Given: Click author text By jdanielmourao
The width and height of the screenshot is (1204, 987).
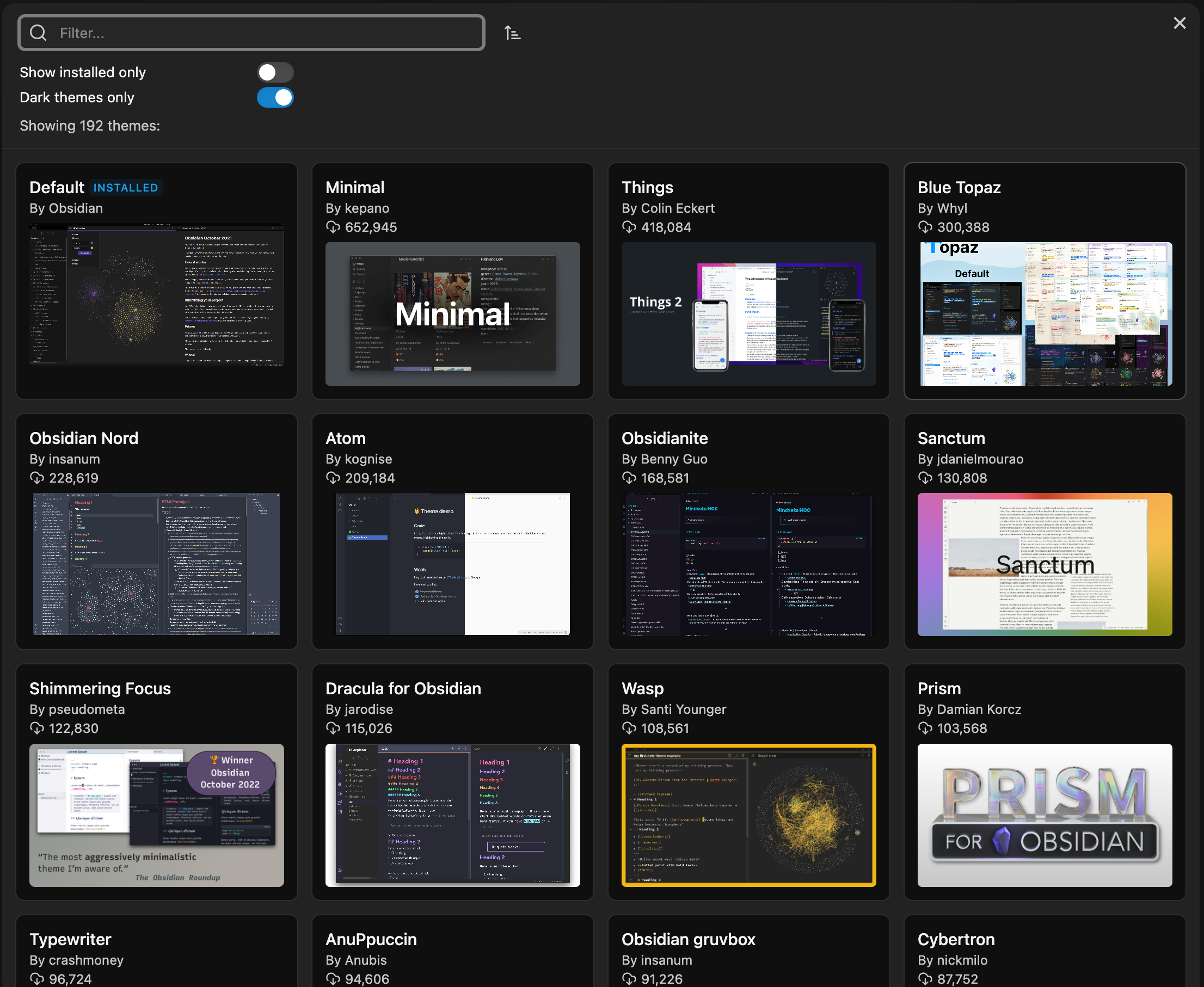Looking at the screenshot, I should 970,459.
